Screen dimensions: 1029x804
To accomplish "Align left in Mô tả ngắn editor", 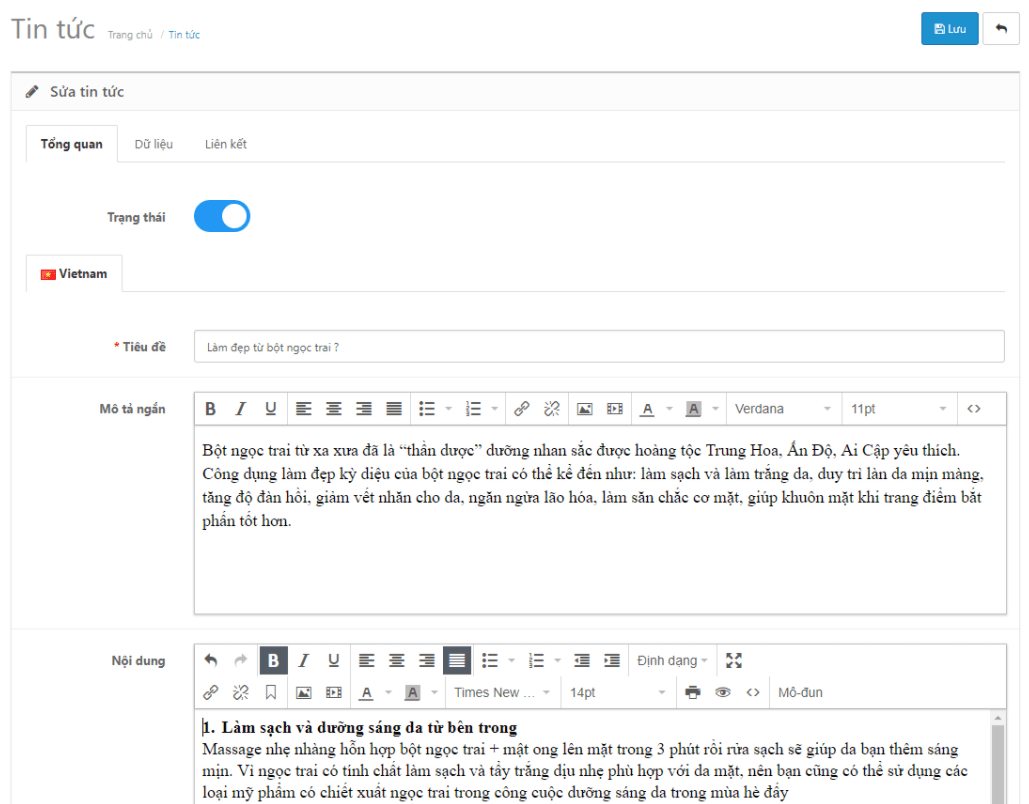I will click(x=303, y=409).
